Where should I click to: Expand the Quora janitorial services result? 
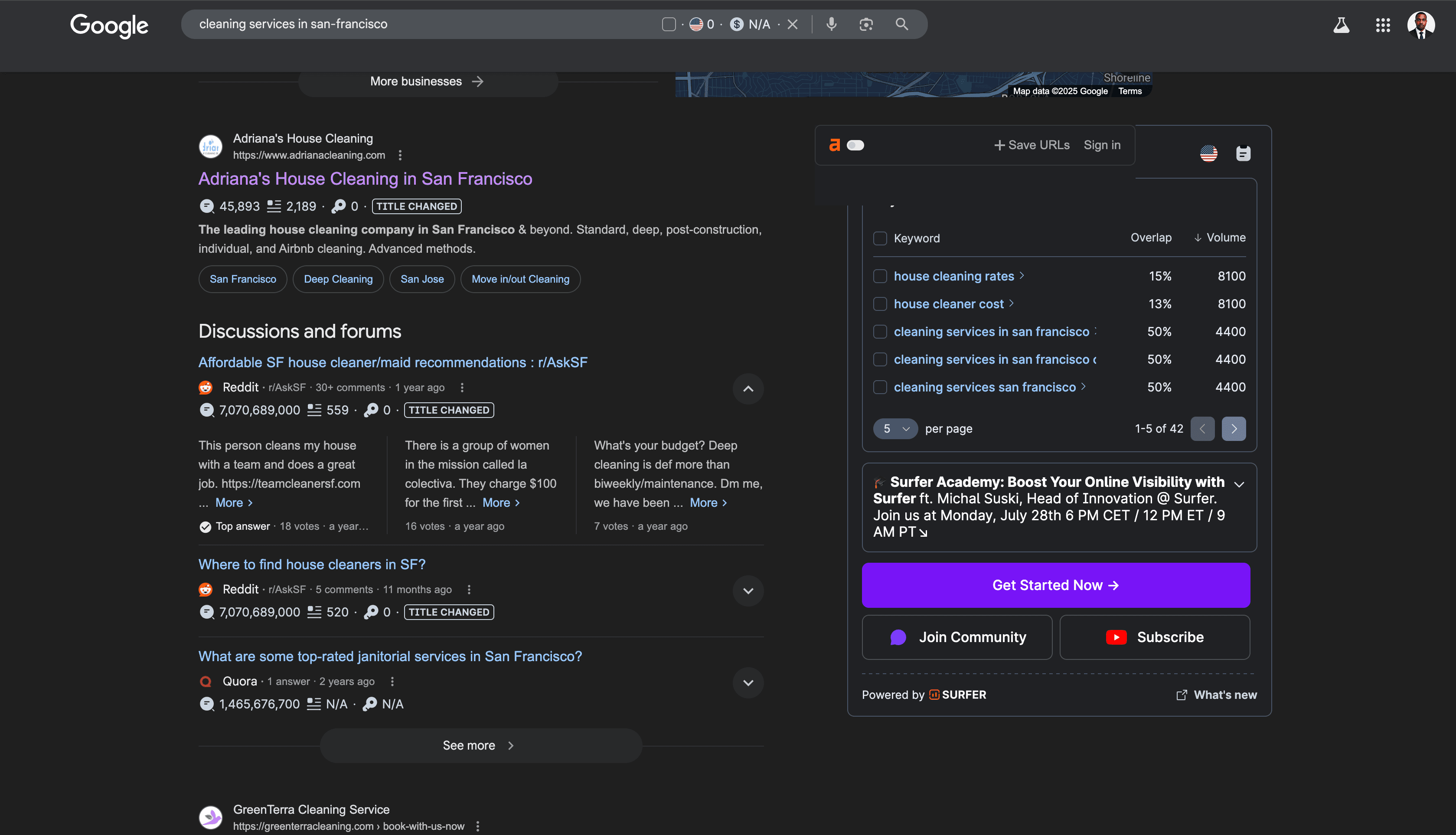748,682
